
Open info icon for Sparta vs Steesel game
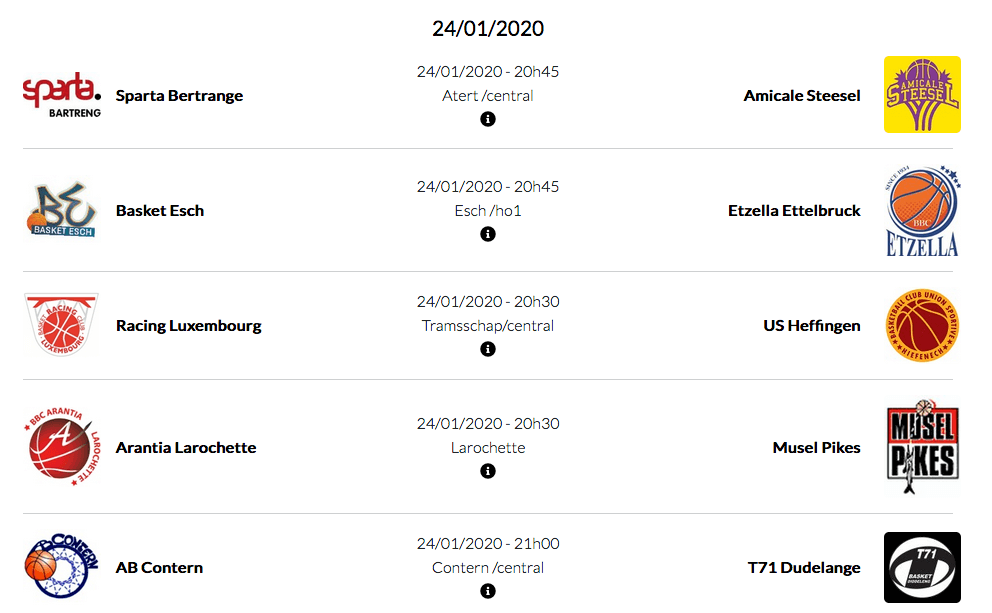pos(488,119)
